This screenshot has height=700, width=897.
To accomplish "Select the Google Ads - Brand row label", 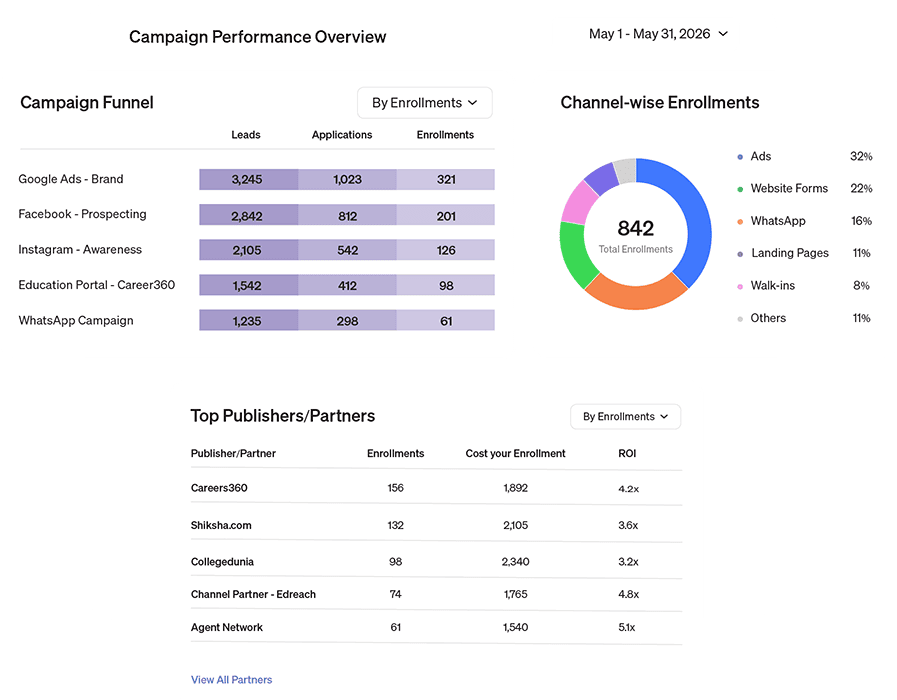I will (x=71, y=179).
